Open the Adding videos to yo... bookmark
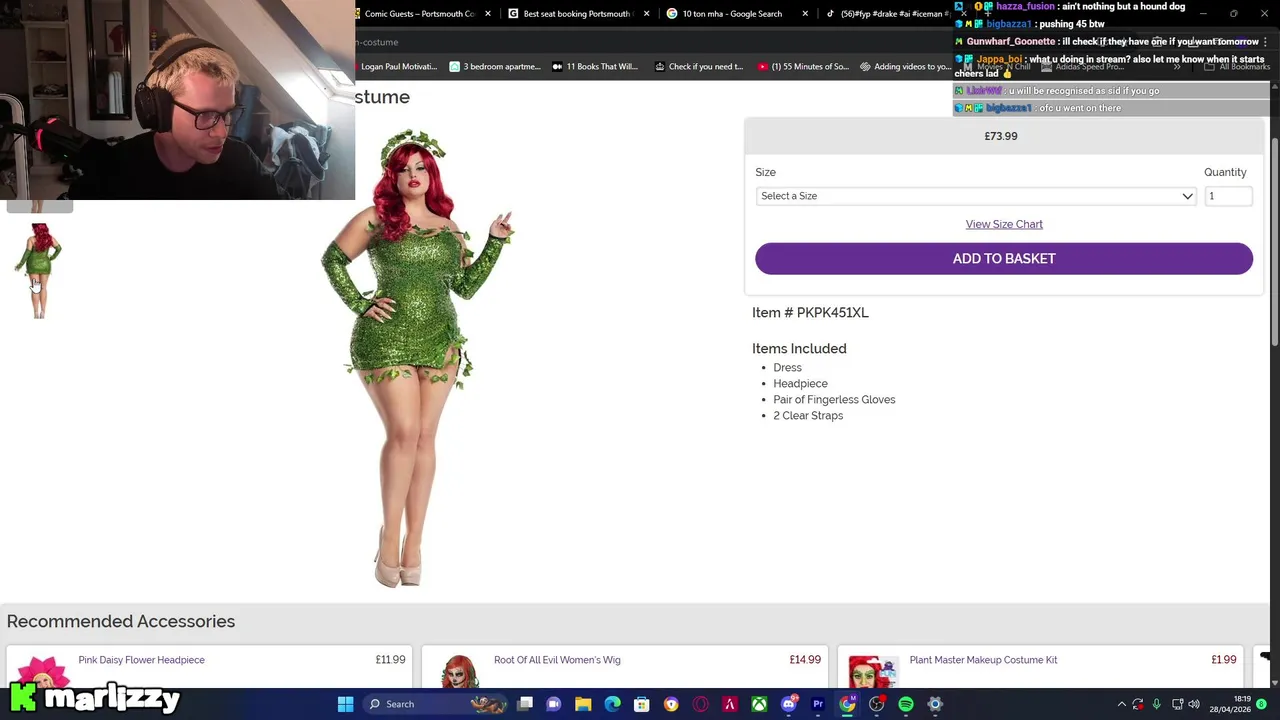The height and width of the screenshot is (720, 1280). click(x=905, y=67)
